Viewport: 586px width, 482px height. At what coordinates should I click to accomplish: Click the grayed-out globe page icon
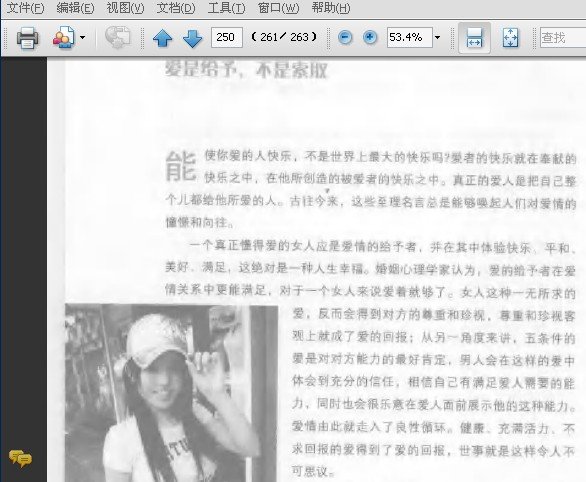point(118,37)
